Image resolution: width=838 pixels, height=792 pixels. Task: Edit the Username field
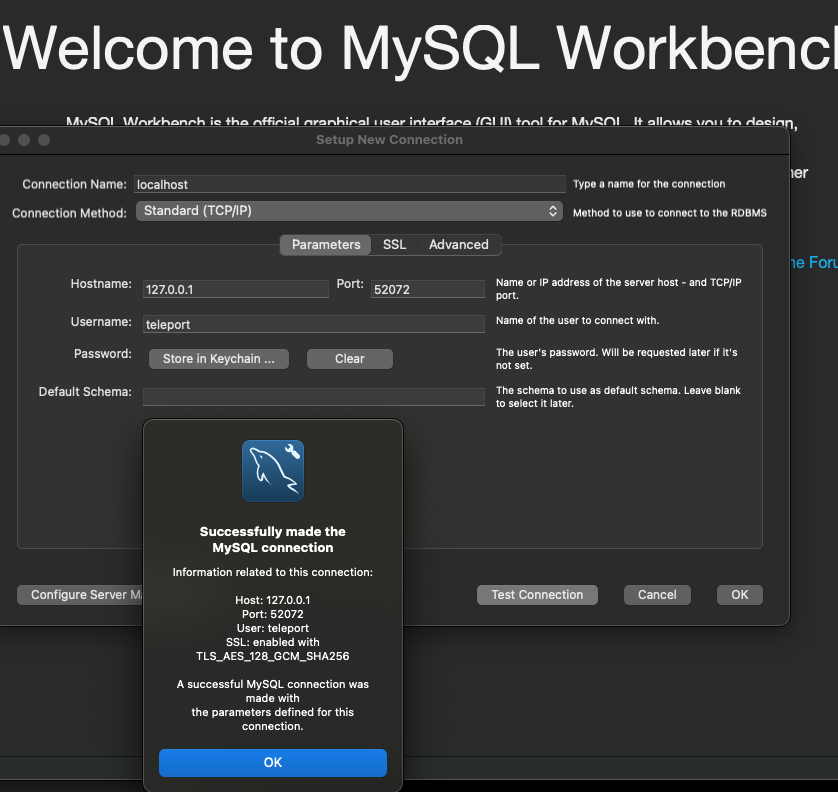[314, 324]
